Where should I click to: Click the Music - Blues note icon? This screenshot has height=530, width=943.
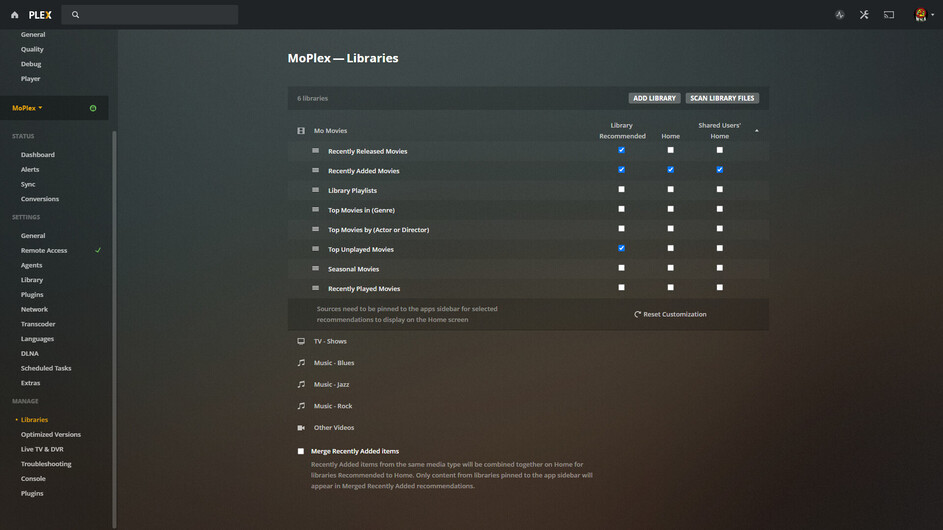301,363
